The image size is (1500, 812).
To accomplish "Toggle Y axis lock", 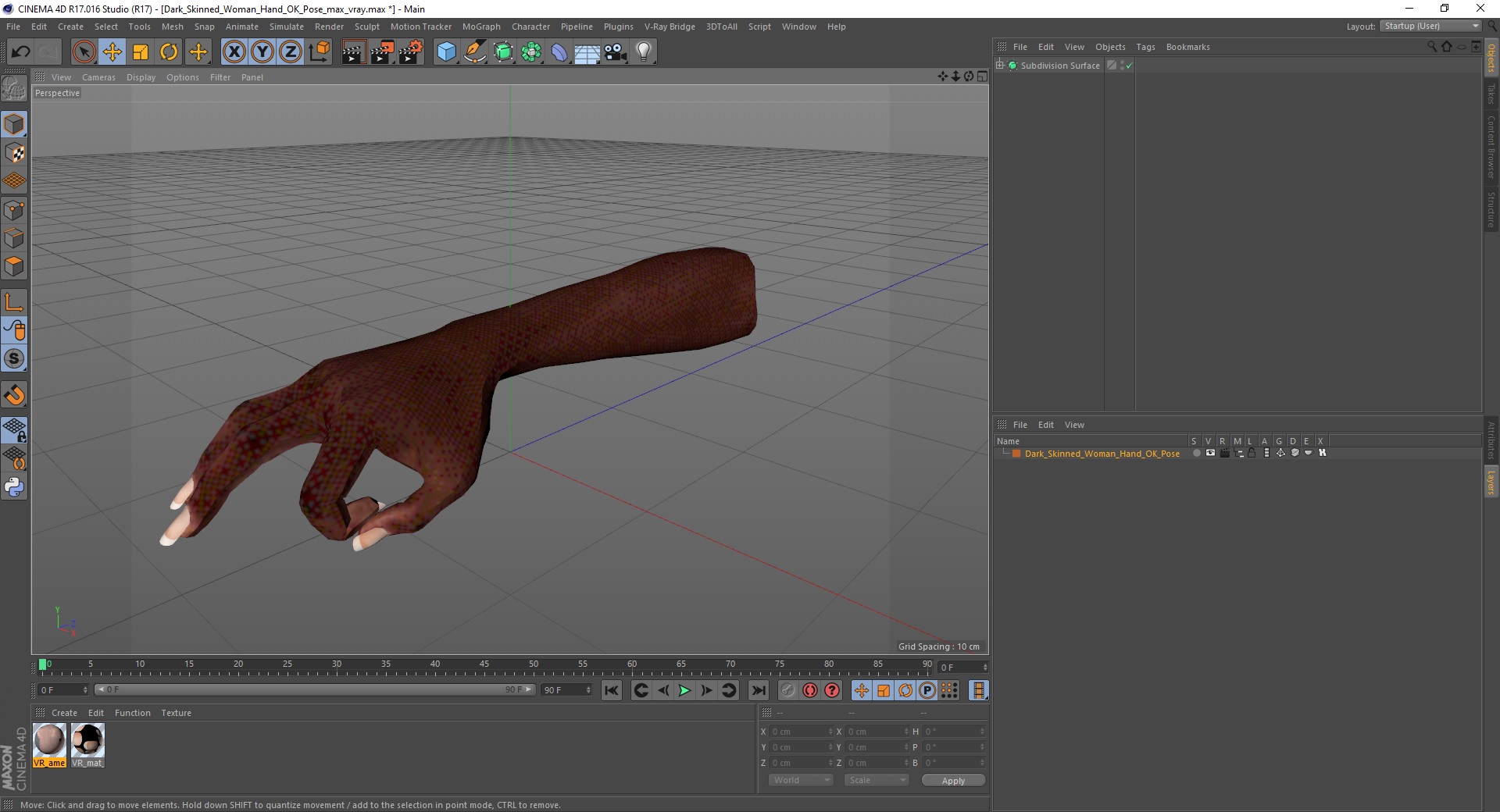I will pos(262,52).
